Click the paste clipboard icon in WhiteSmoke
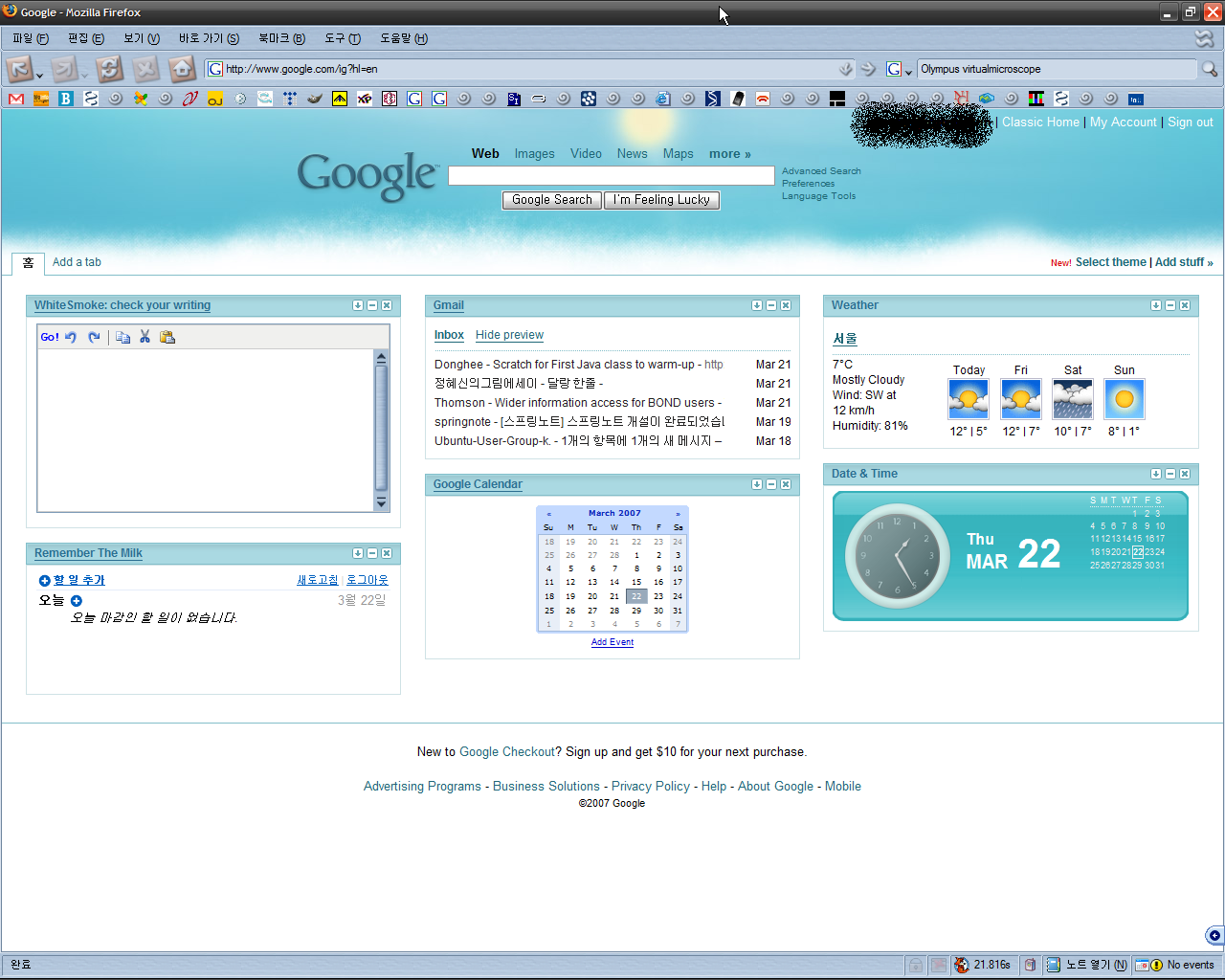The height and width of the screenshot is (980, 1225). (x=167, y=337)
